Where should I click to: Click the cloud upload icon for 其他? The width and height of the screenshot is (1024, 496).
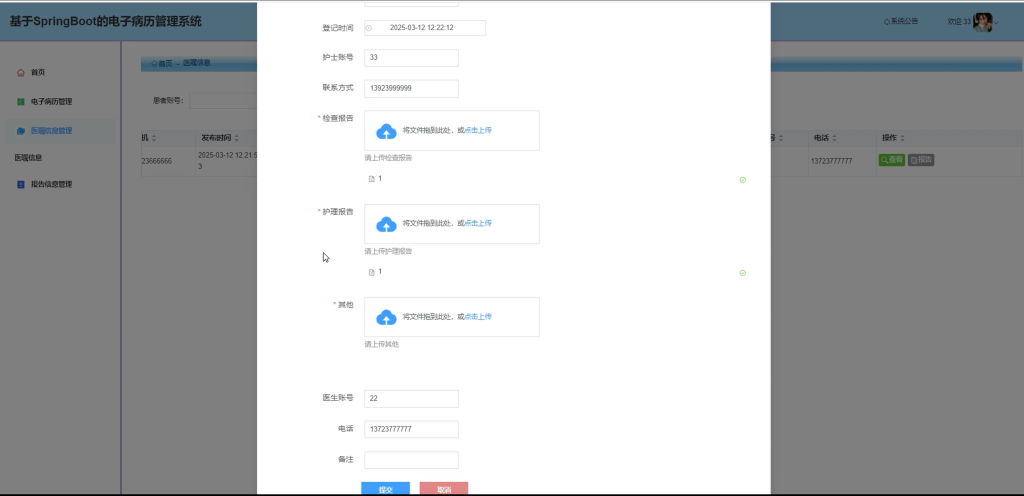pos(387,318)
